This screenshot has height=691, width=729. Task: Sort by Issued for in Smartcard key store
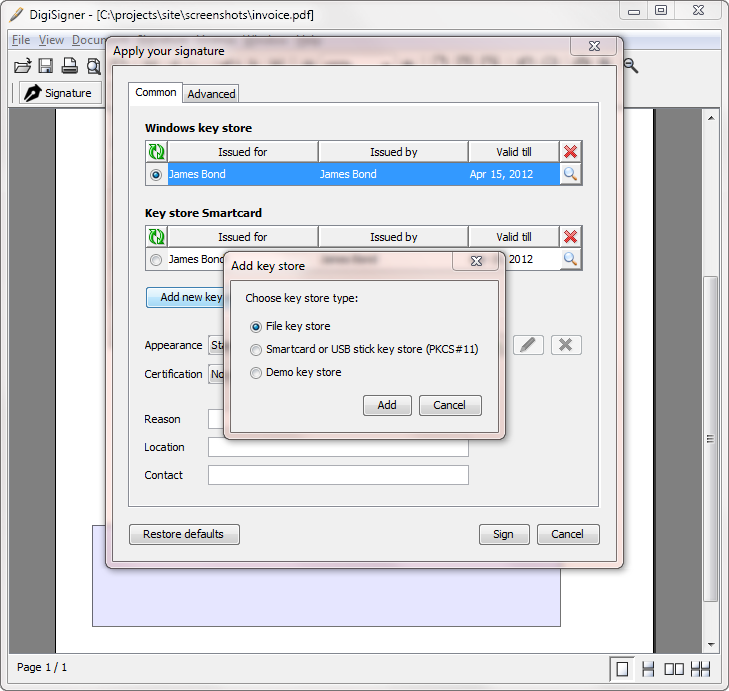coord(243,237)
